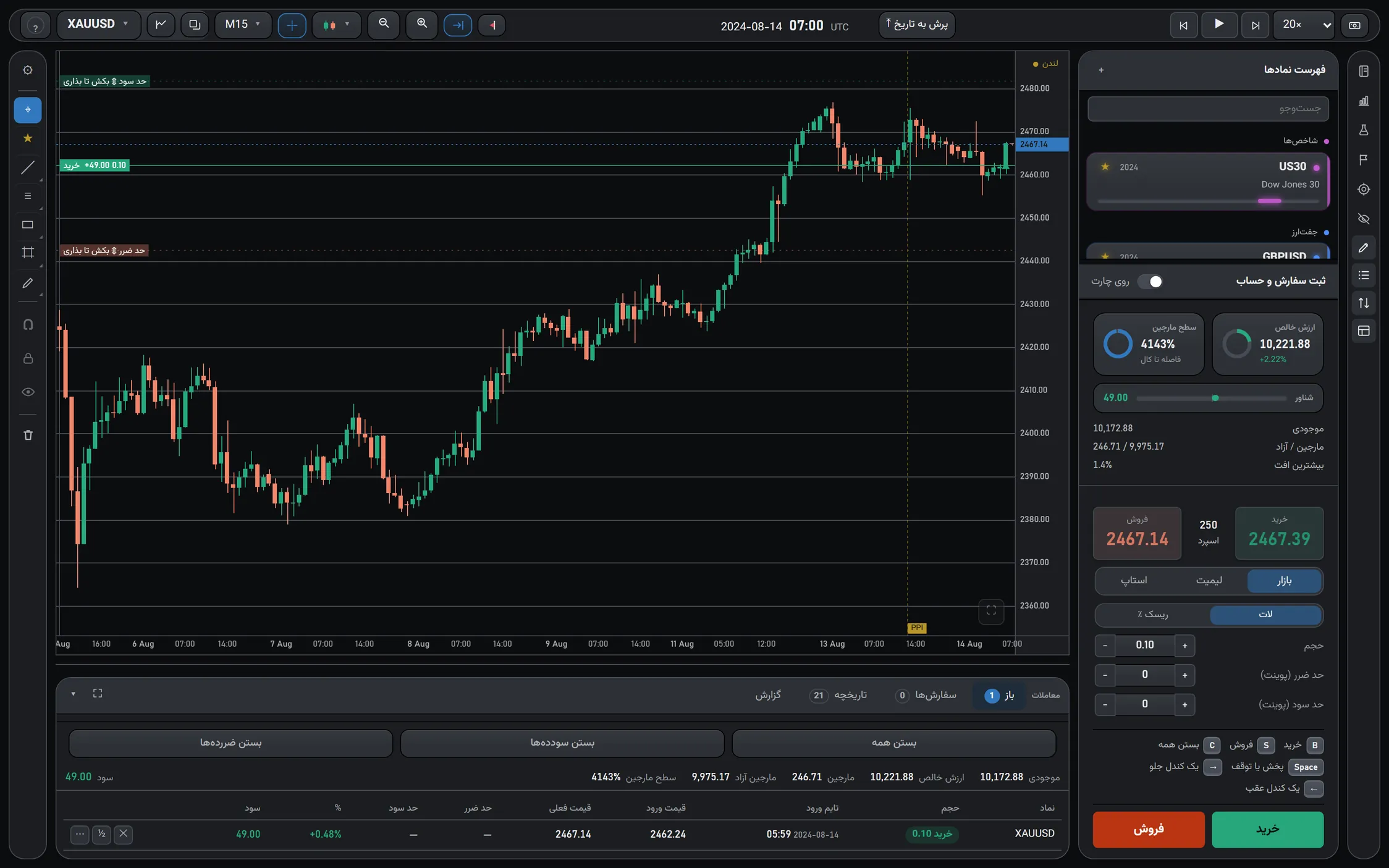Image resolution: width=1389 pixels, height=868 pixels.
Task: Click the star favorites tool in left toolbar
Action: (x=28, y=138)
